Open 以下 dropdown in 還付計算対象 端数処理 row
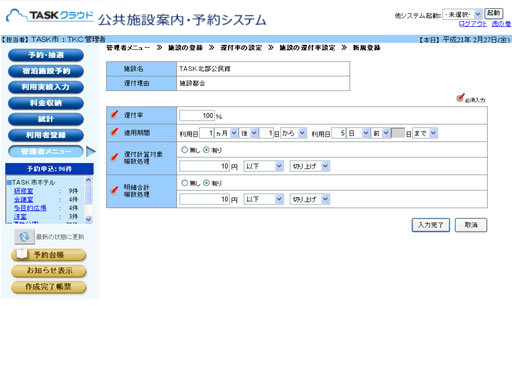The image size is (512, 384). click(x=263, y=166)
